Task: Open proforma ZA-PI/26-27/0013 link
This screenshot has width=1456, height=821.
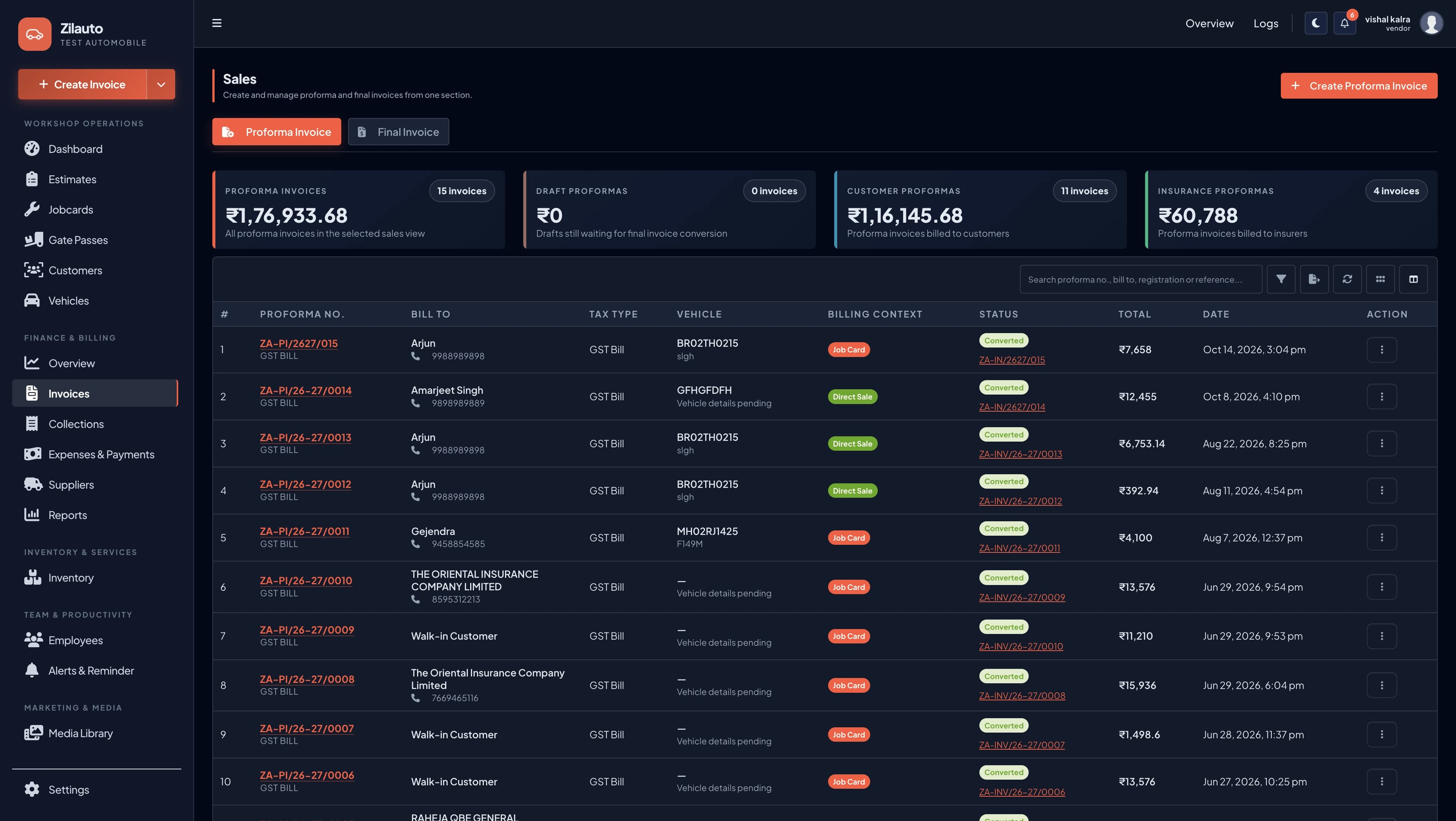Action: coord(305,438)
